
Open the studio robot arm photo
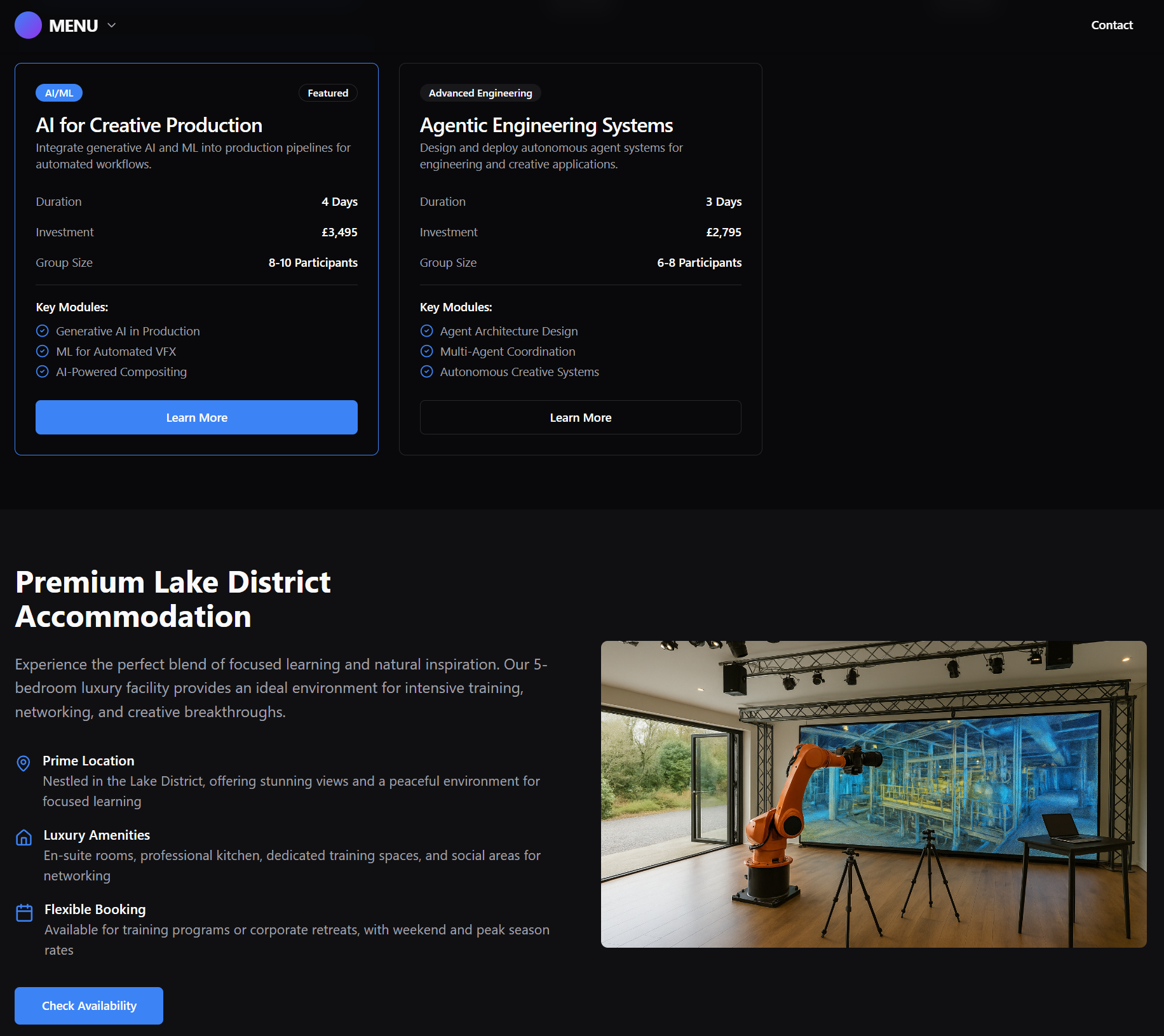(x=874, y=794)
